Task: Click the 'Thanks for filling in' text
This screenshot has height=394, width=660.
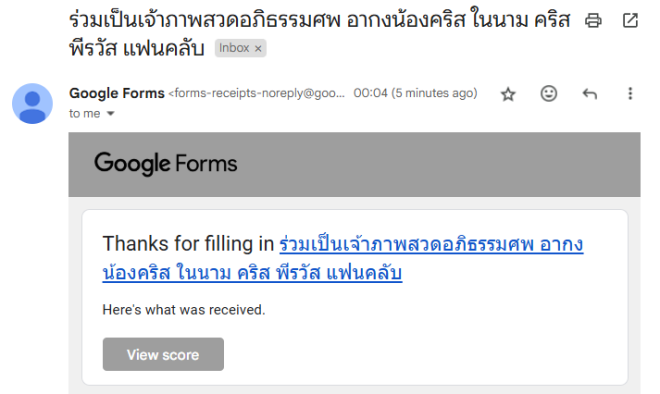Action: click(x=188, y=244)
